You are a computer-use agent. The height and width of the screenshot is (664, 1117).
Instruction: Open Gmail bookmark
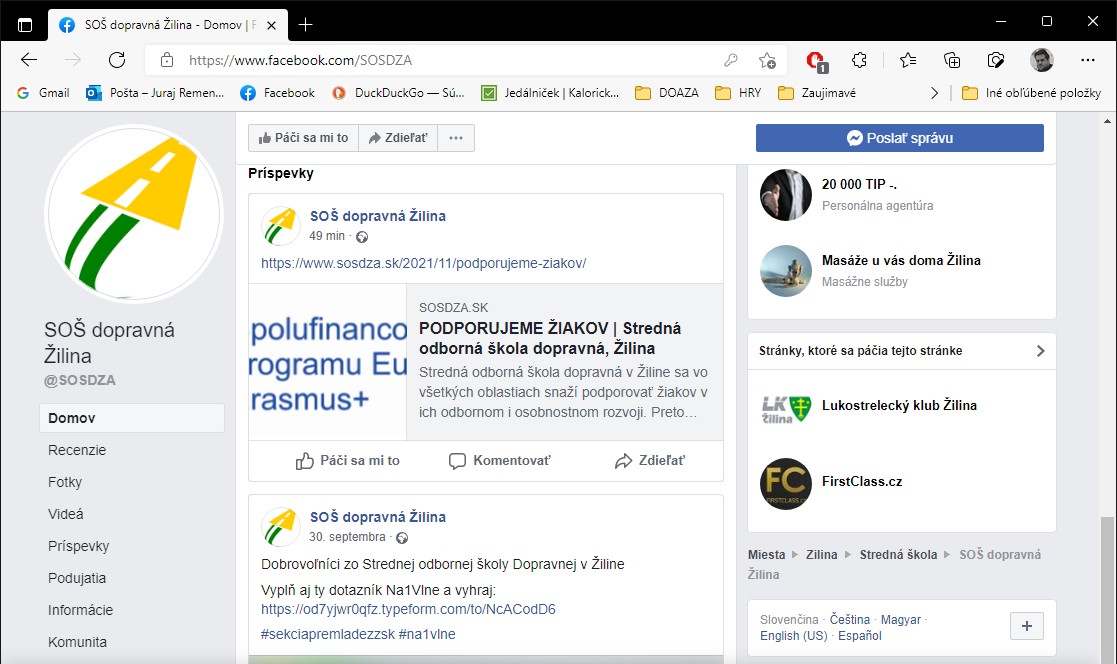pyautogui.click(x=43, y=93)
